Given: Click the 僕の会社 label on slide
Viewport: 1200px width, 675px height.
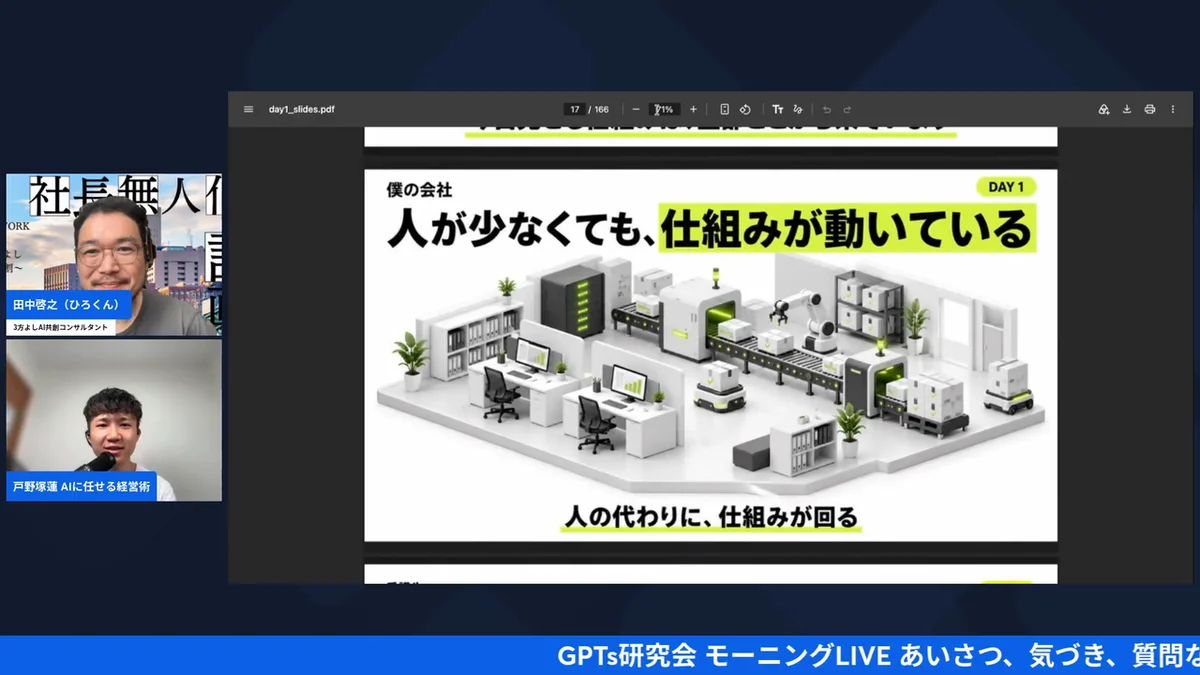Looking at the screenshot, I should [x=419, y=189].
